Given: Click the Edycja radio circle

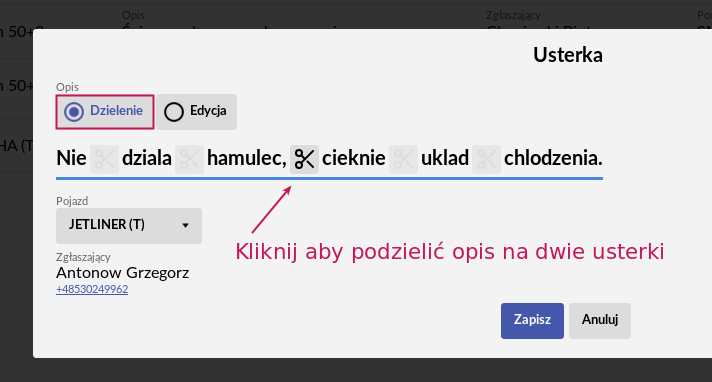Looking at the screenshot, I should 173,112.
